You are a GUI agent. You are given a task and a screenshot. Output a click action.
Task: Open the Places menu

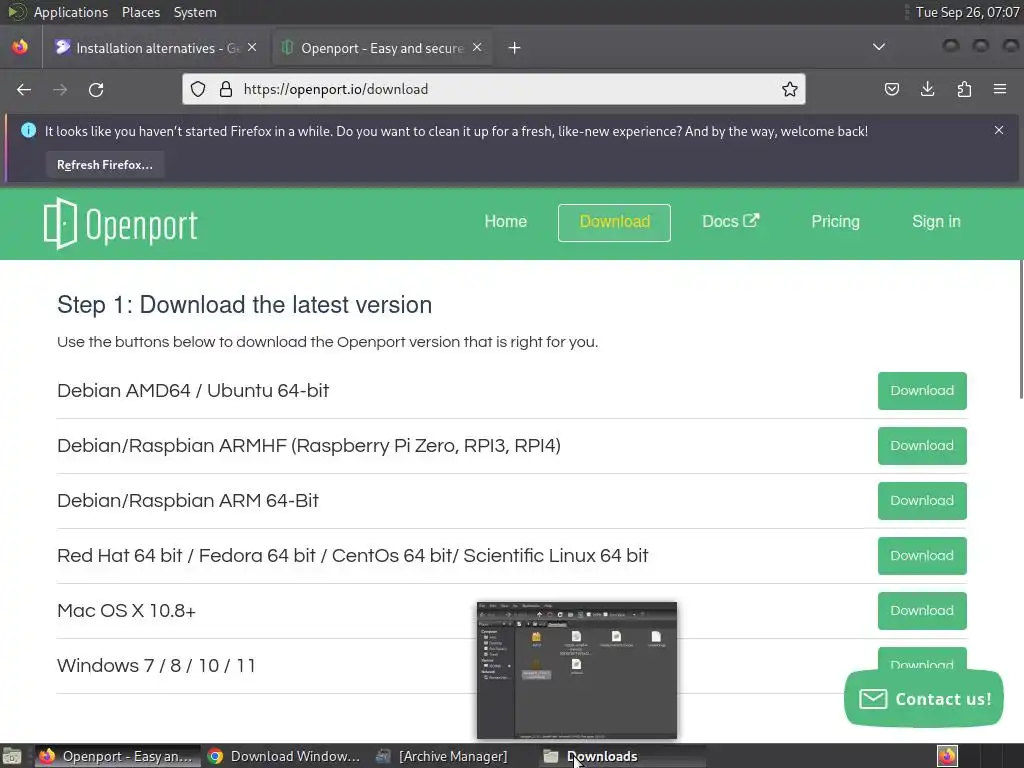[x=141, y=12]
